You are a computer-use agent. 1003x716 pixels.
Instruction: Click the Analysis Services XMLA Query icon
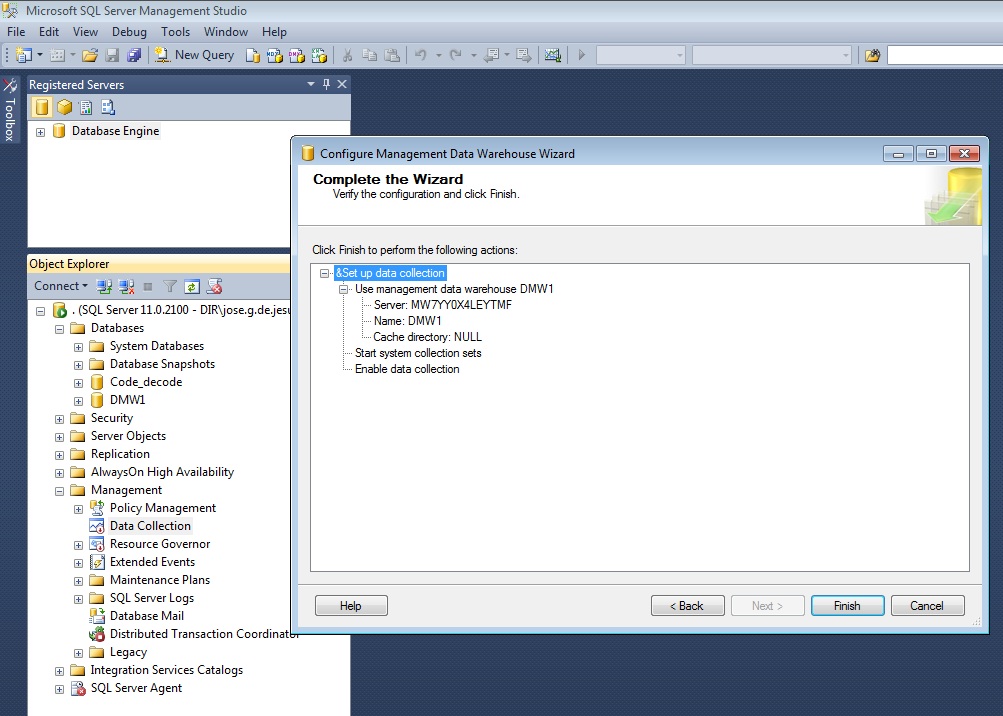point(319,56)
